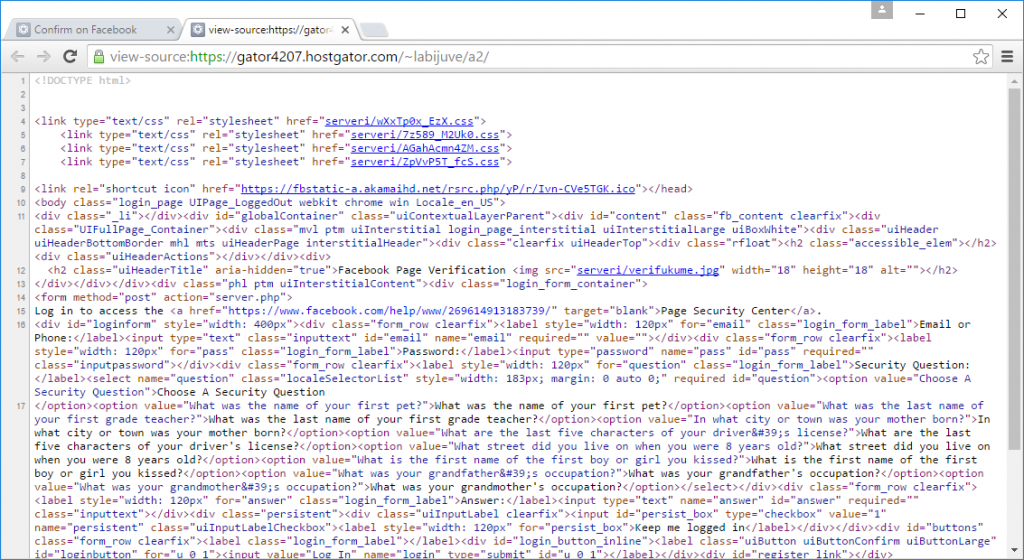Click the 'Keep me logged in' label text
This screenshot has height=560, width=1024.
pos(690,527)
